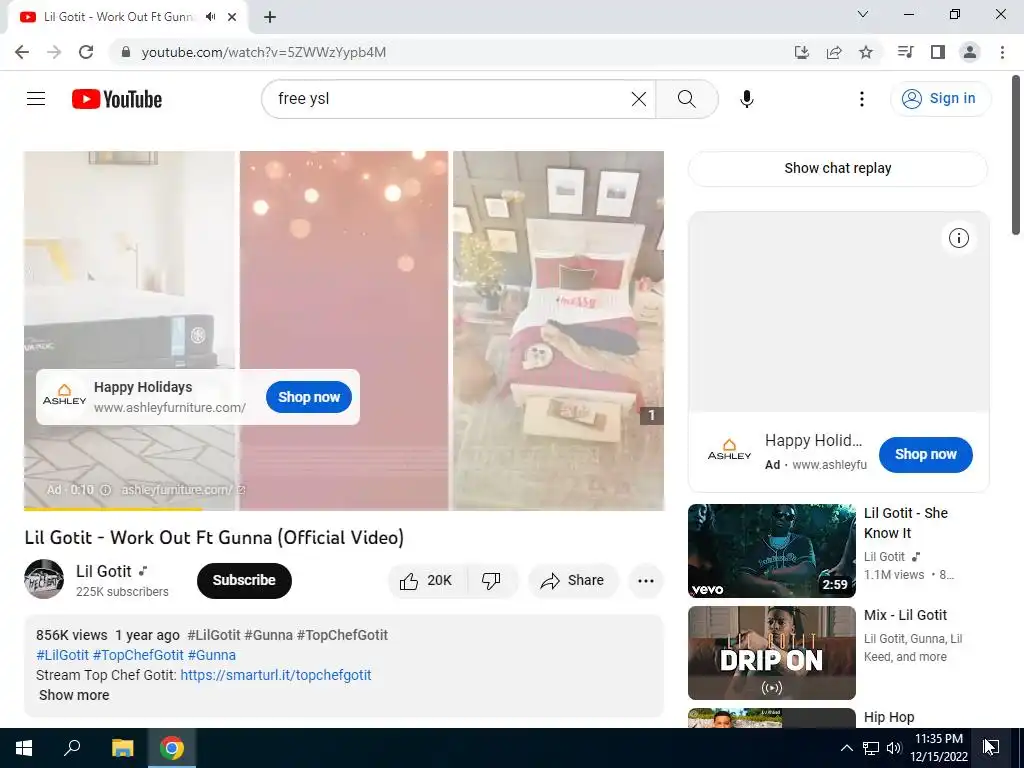
Task: Bookmark this tab with the star icon
Action: (866, 52)
